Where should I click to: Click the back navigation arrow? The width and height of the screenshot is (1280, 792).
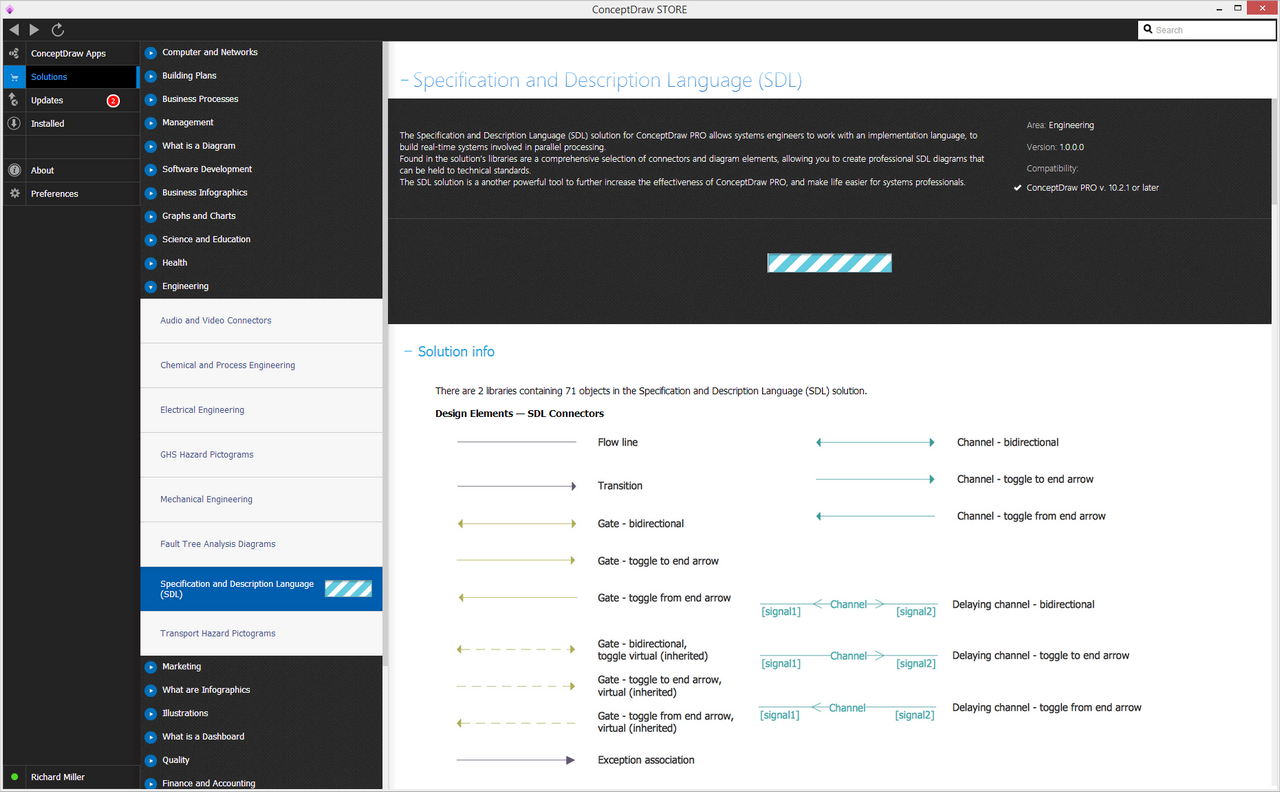point(14,30)
